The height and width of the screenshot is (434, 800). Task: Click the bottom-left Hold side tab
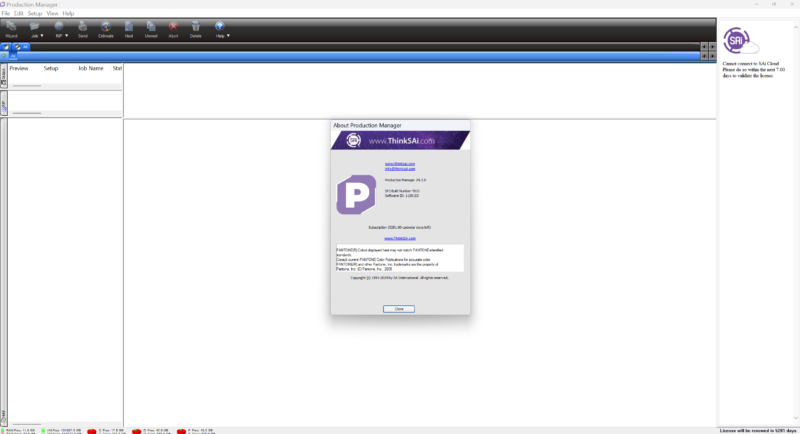[3, 416]
